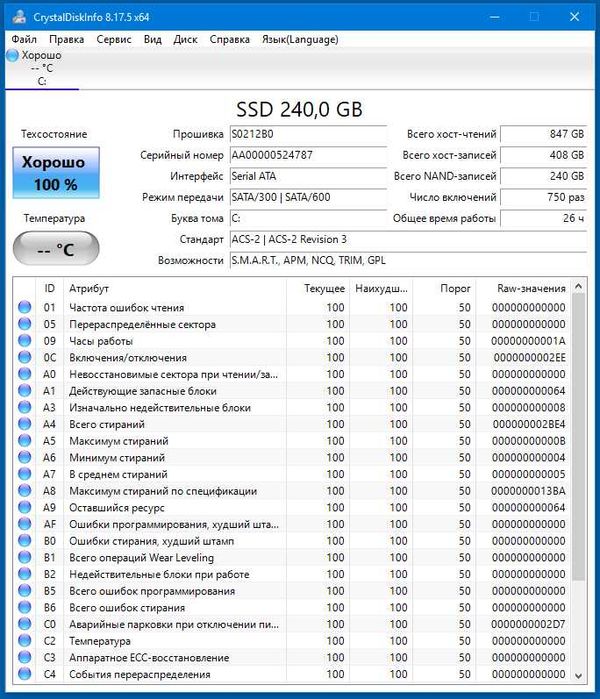Click the Атрибут column header
This screenshot has width=600, height=699.
click(x=175, y=288)
